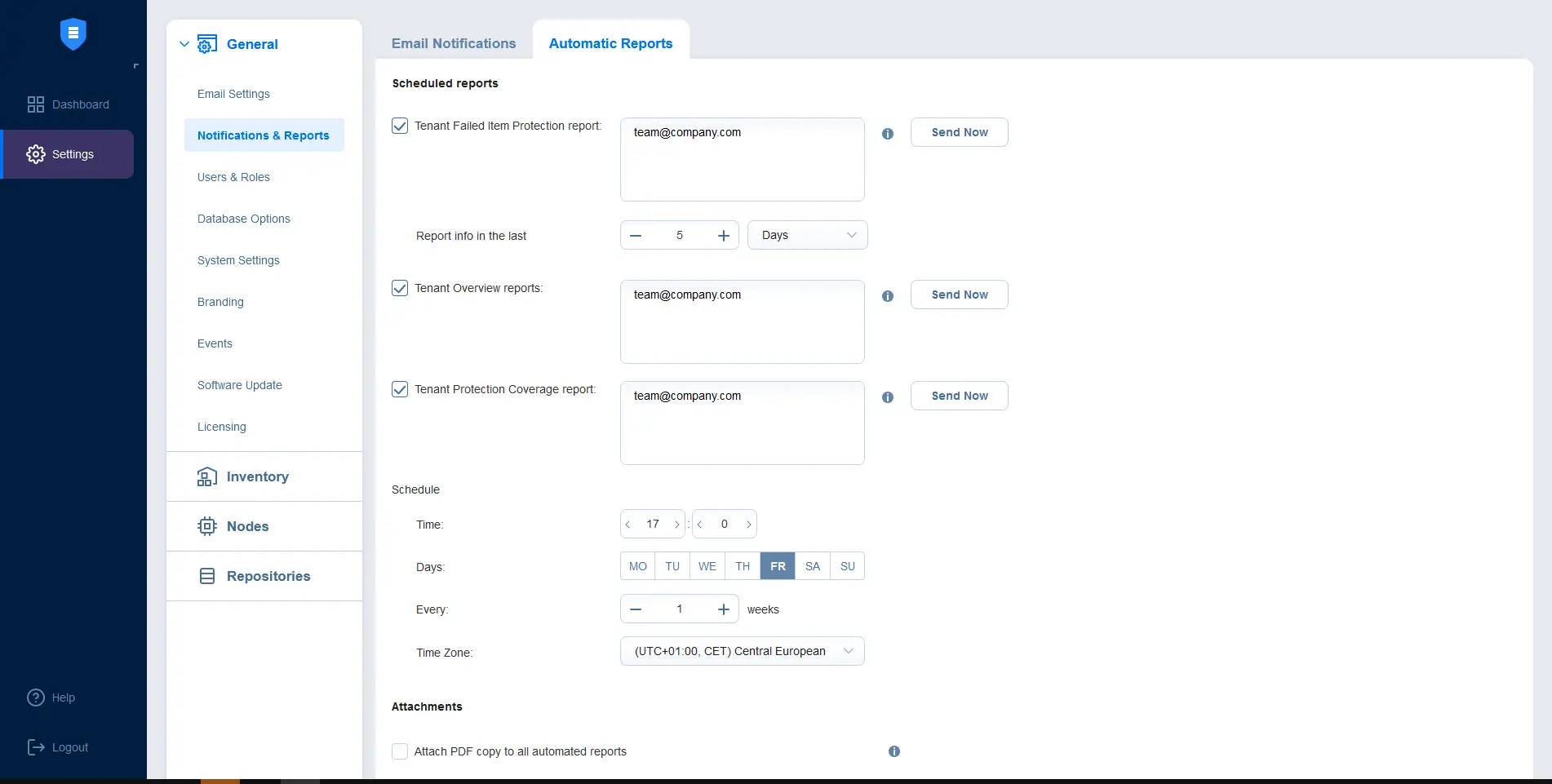Decrease schedule hour with left arrow
This screenshot has height=784, width=1552.
627,525
